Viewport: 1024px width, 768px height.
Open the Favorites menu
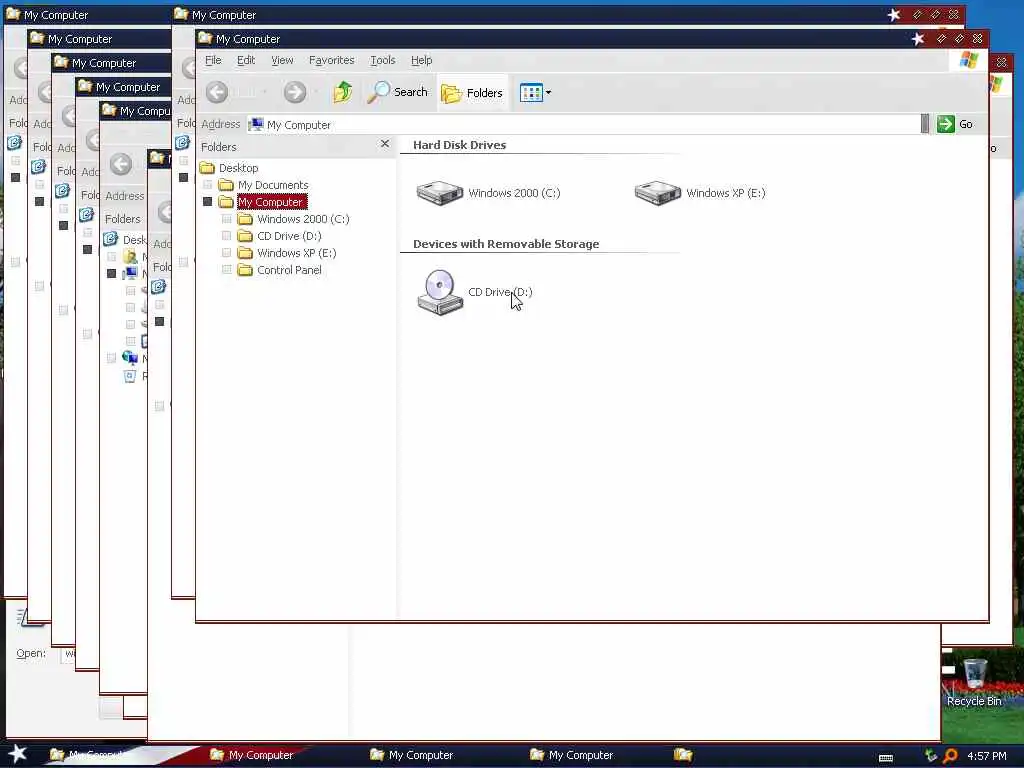click(x=332, y=60)
